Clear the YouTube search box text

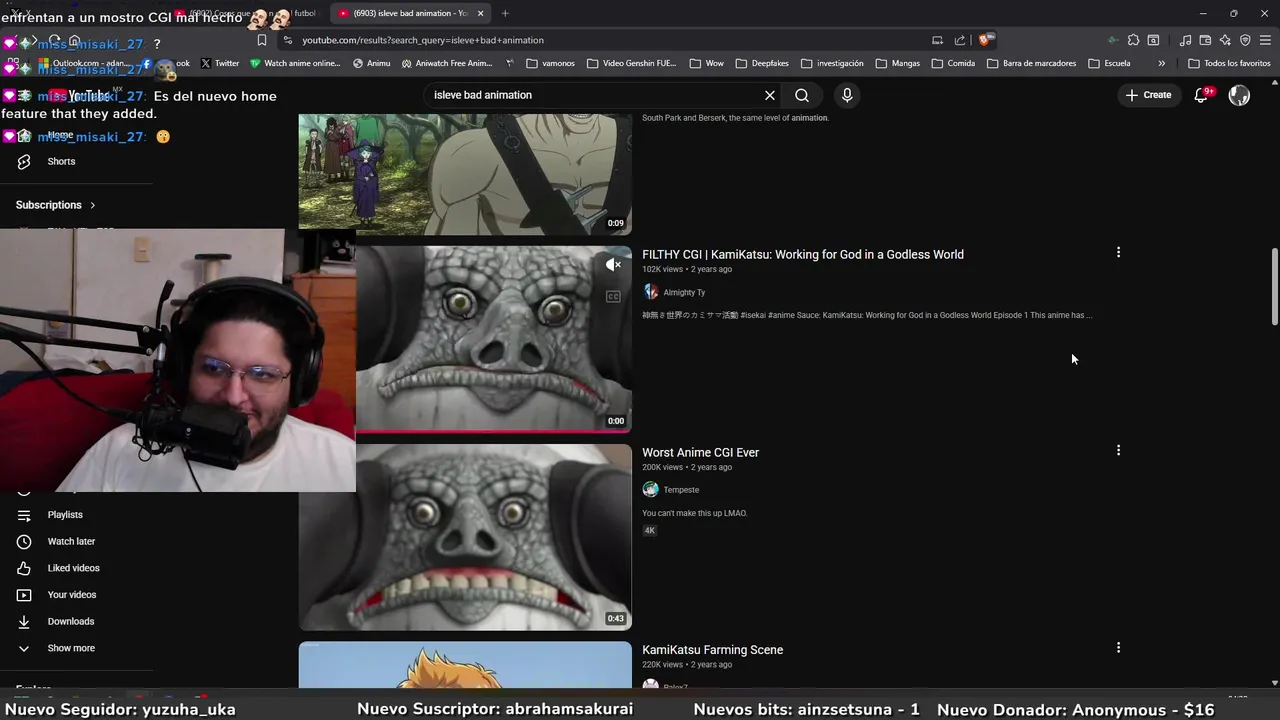click(770, 95)
